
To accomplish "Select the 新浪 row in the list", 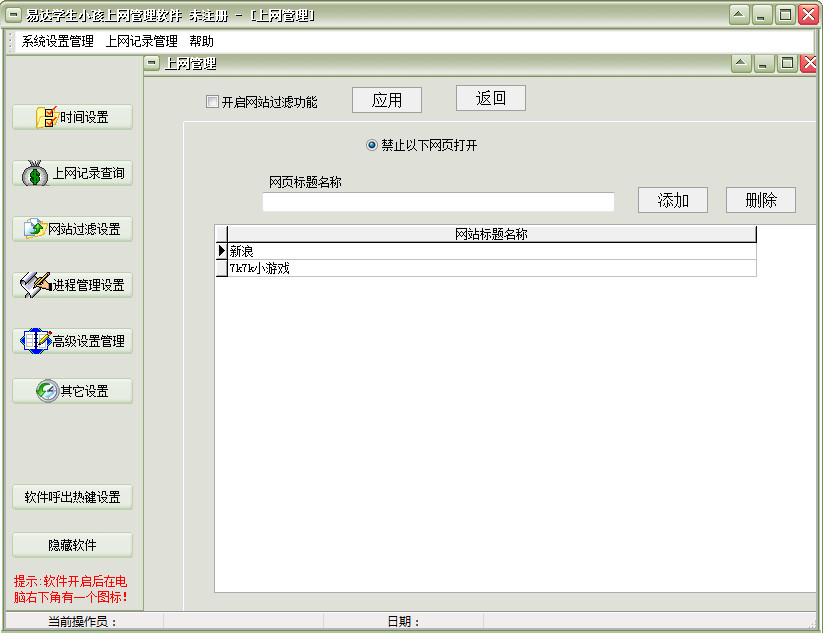I will click(x=492, y=251).
